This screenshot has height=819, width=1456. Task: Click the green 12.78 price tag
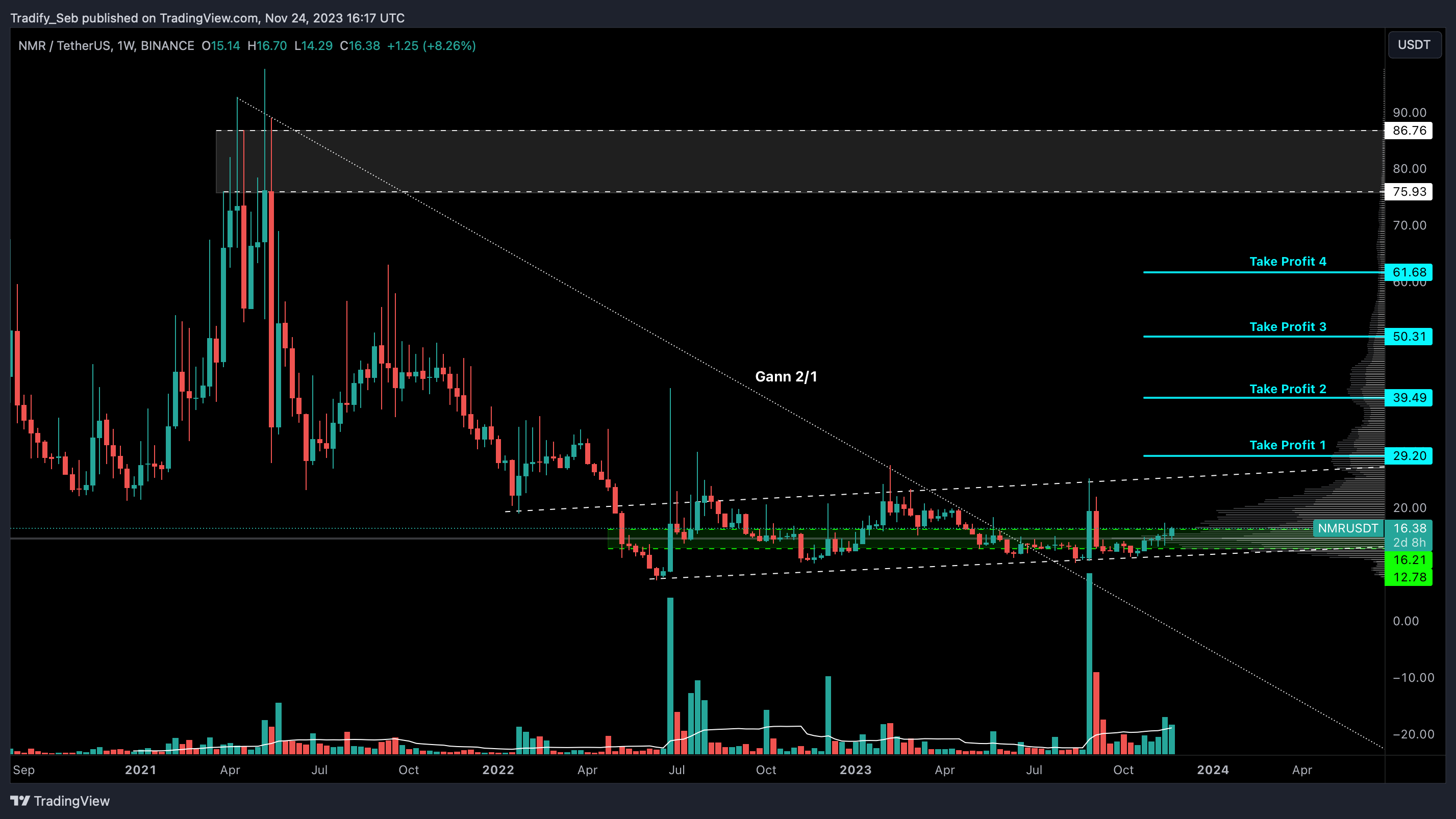pyautogui.click(x=1409, y=577)
